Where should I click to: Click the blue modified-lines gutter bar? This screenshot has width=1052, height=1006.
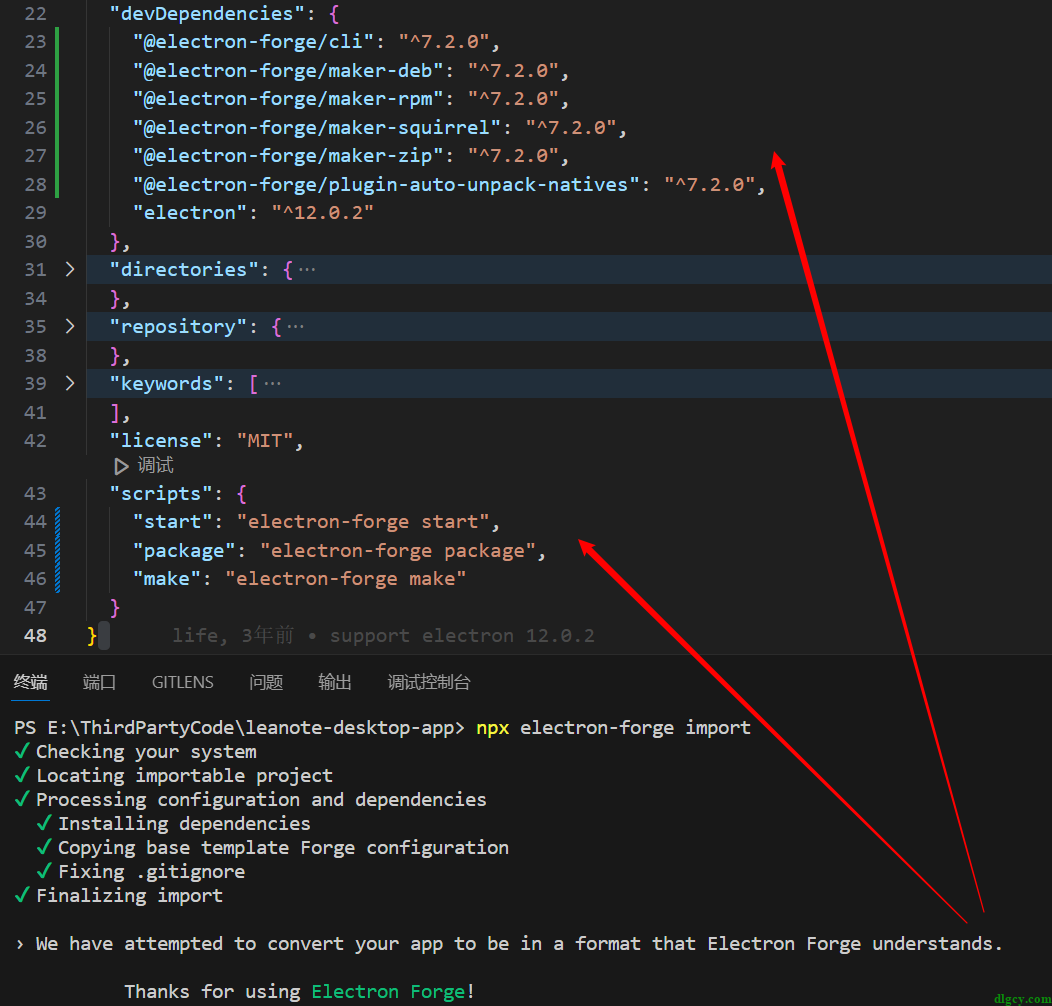click(x=57, y=550)
